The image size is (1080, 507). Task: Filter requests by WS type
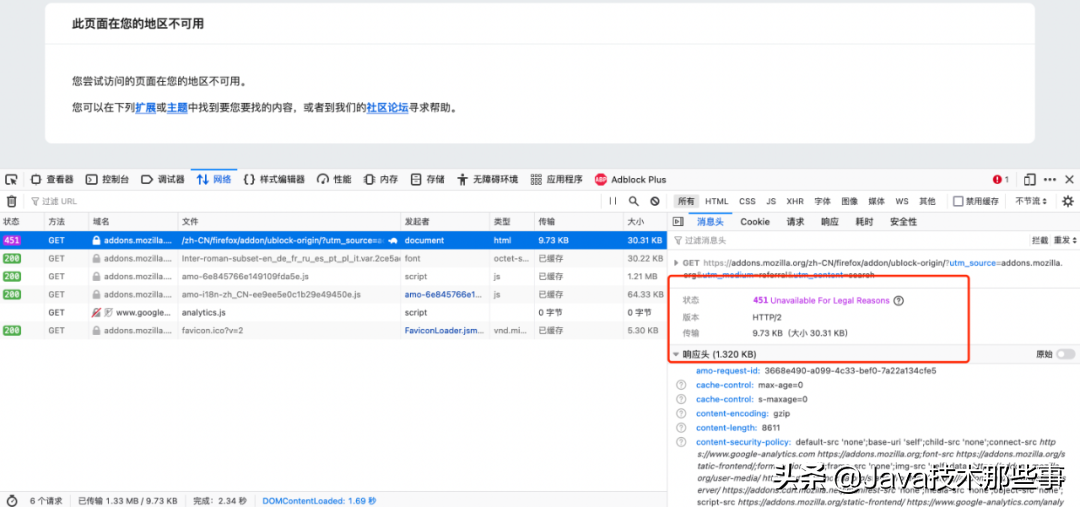coord(902,201)
